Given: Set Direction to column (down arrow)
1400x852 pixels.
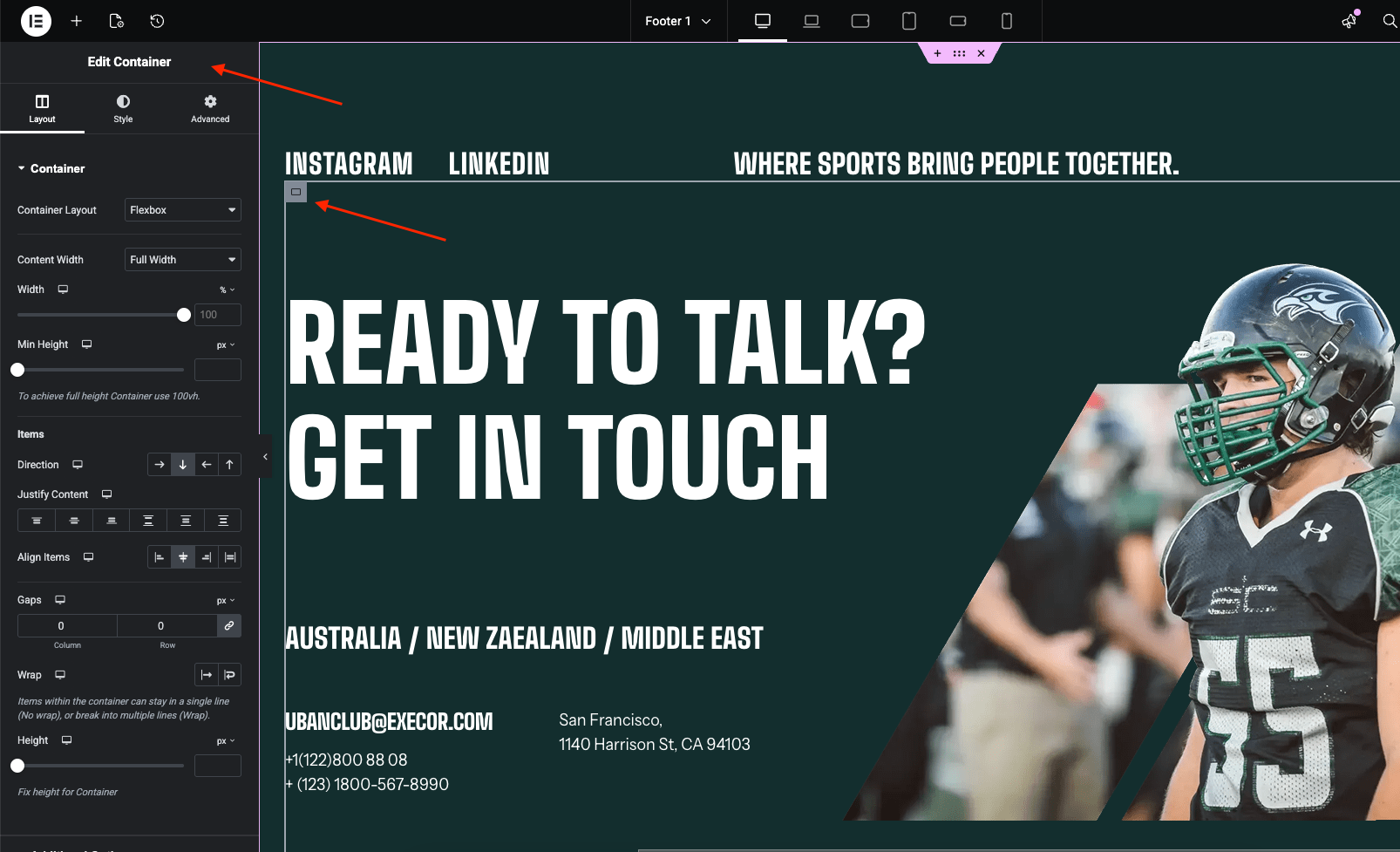Looking at the screenshot, I should pyautogui.click(x=183, y=465).
